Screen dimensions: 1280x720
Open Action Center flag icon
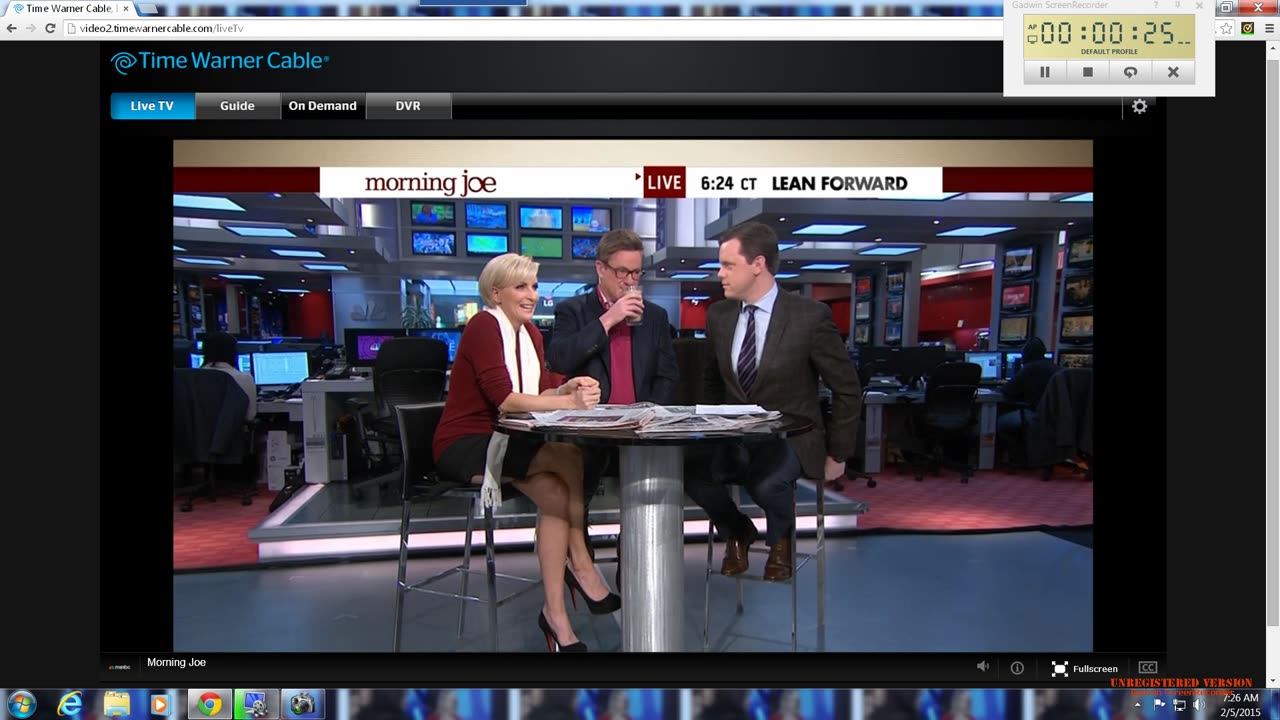1159,705
